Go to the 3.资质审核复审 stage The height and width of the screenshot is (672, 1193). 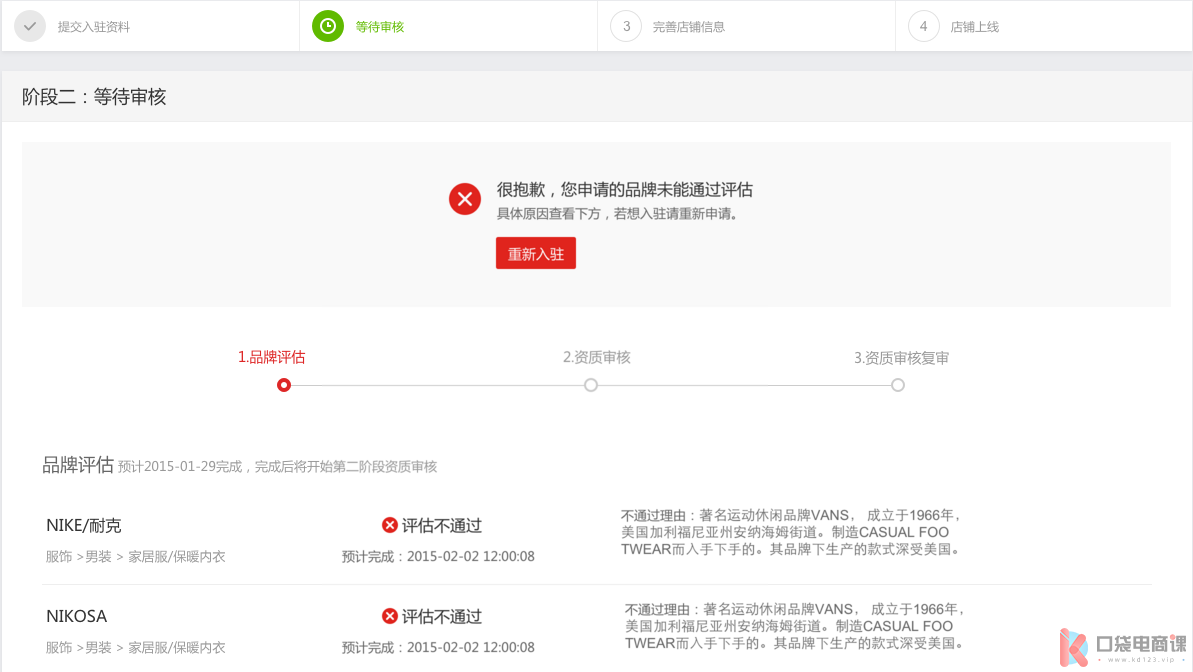point(901,357)
